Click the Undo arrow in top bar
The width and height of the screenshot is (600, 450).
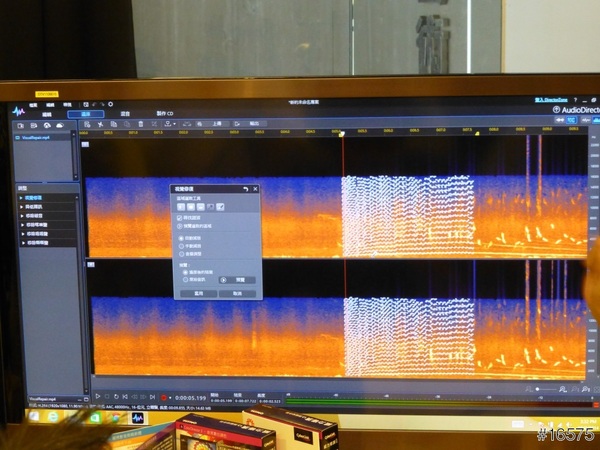tap(94, 104)
